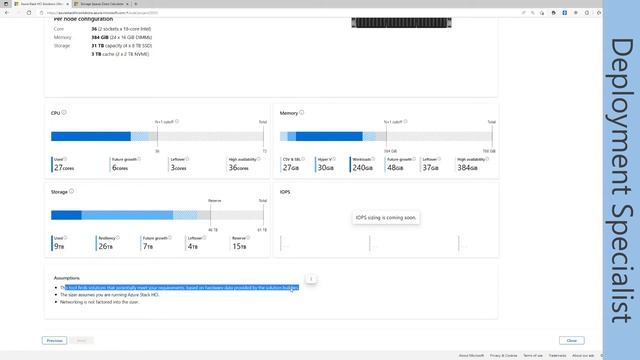Click 'Networking is not factored into the sizer'
This screenshot has height=360, width=640.
pos(100,302)
